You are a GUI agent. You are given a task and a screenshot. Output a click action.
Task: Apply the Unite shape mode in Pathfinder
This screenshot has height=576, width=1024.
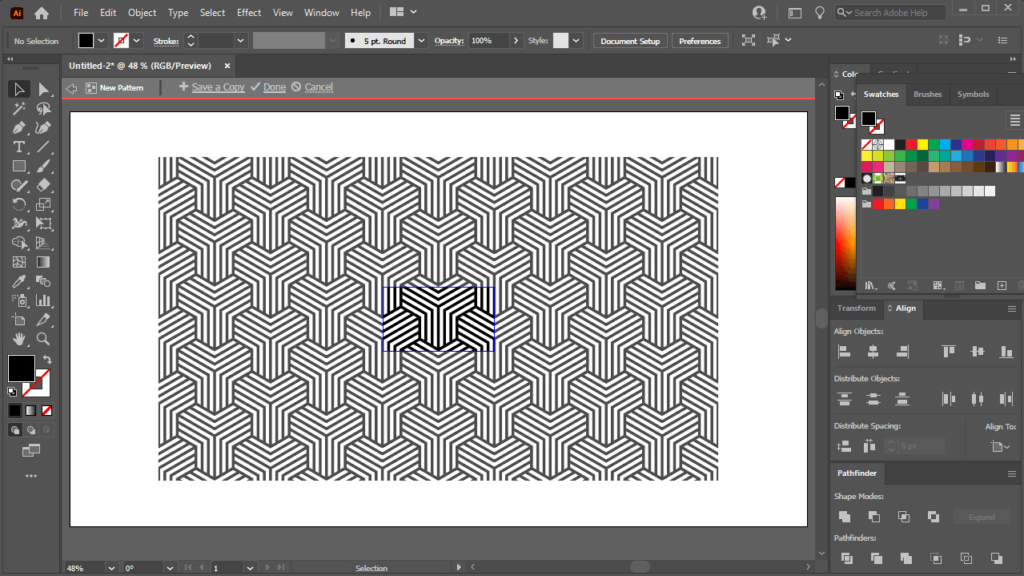(x=845, y=517)
